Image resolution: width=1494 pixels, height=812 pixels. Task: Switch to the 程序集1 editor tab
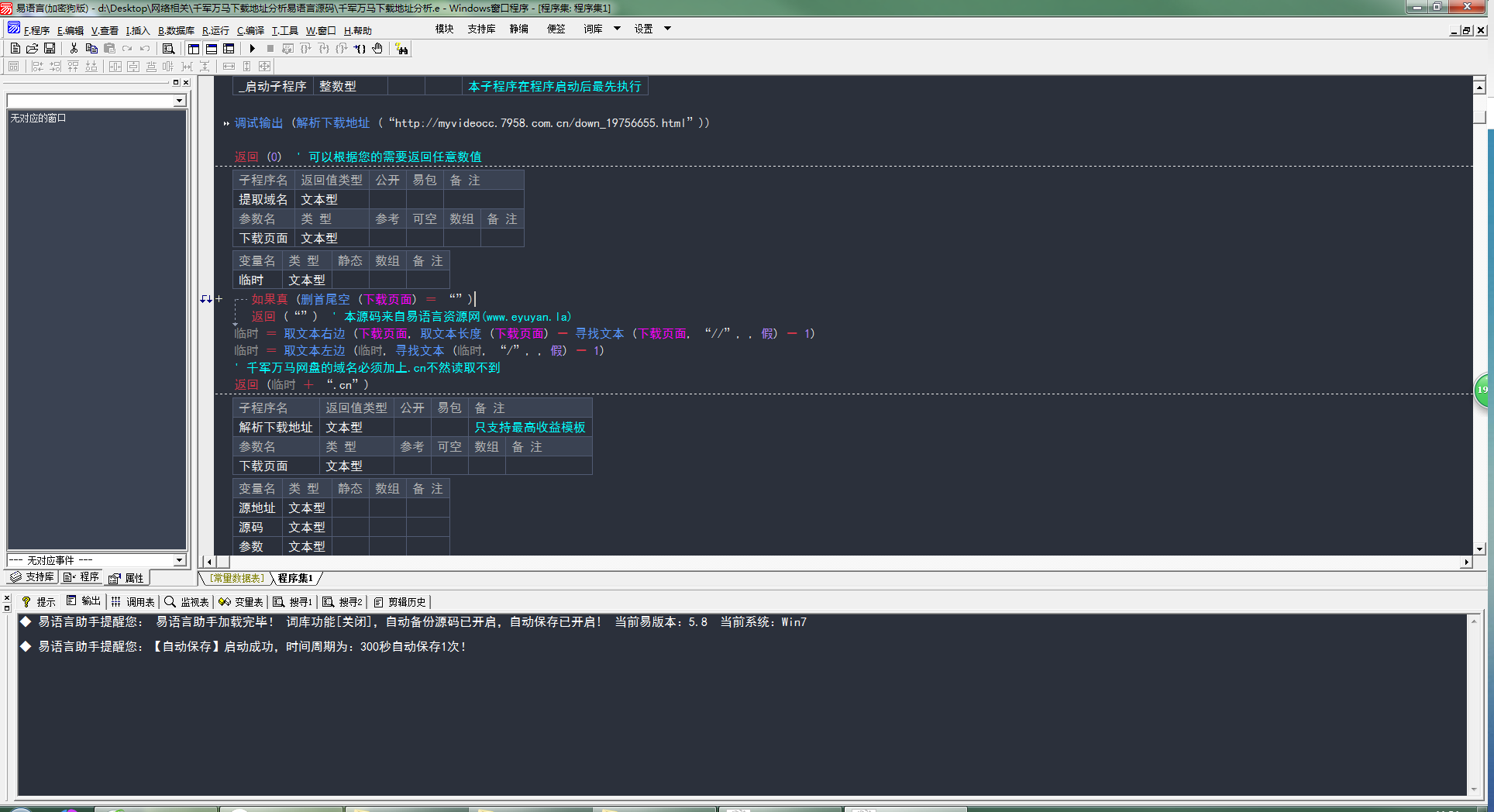click(x=295, y=578)
